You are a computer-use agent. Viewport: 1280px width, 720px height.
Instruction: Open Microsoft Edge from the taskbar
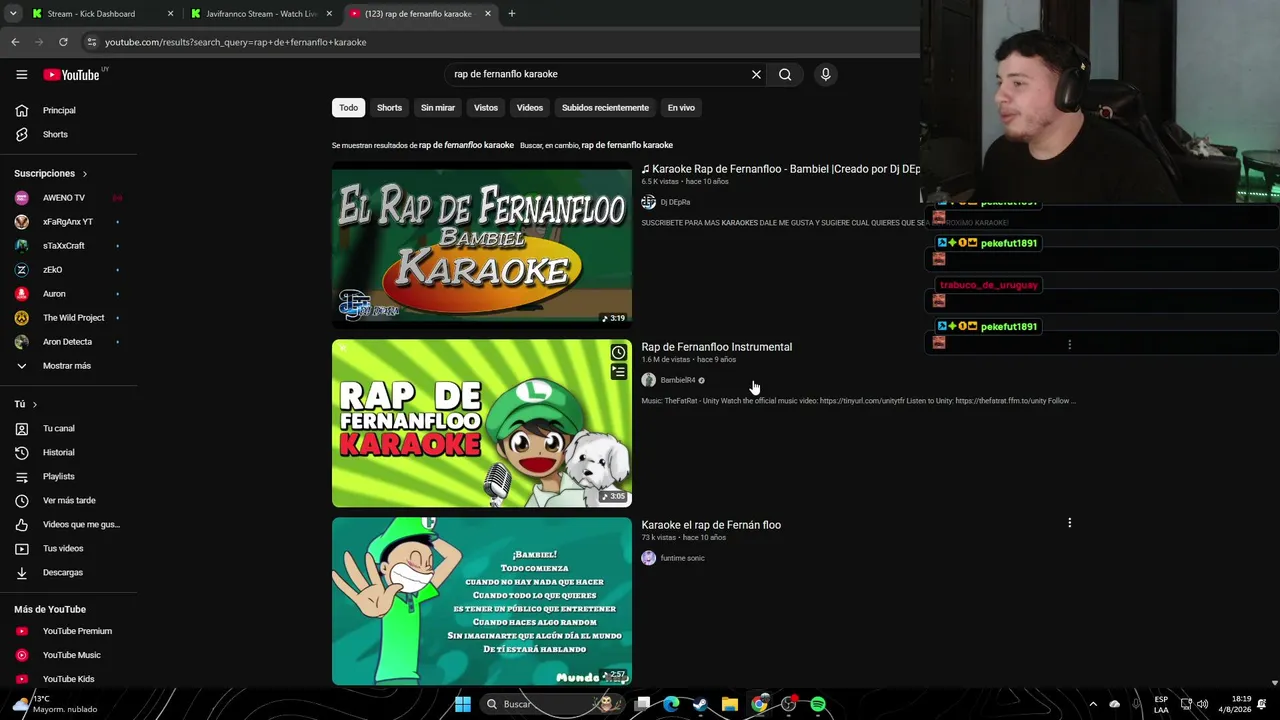pos(671,704)
